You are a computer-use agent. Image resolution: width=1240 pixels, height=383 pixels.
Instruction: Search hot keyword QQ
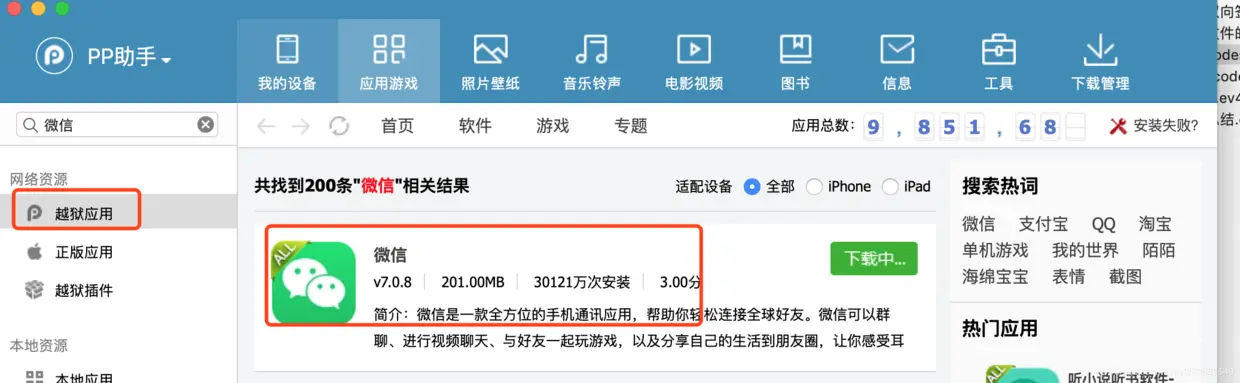(x=1103, y=224)
